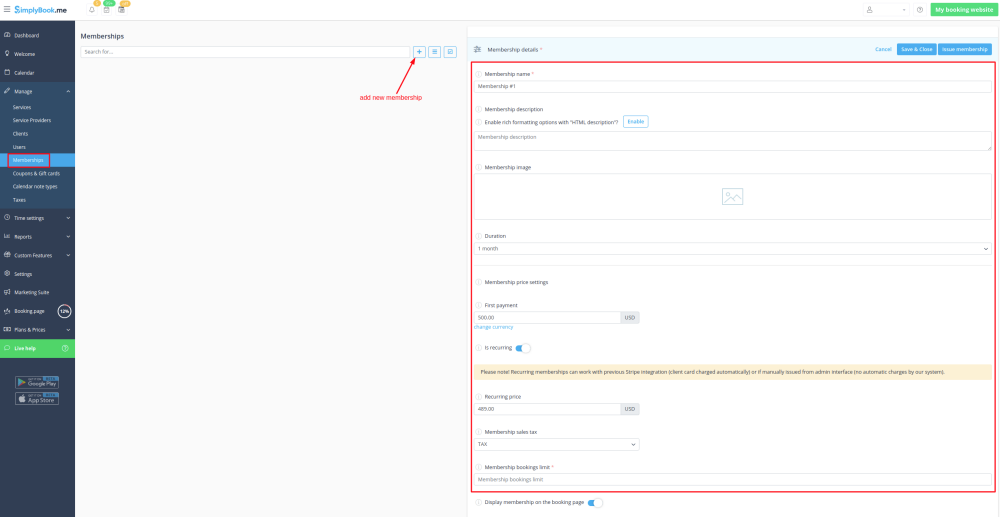The height and width of the screenshot is (517, 1000).
Task: Expand the Time settings sidebar section
Action: point(37,217)
